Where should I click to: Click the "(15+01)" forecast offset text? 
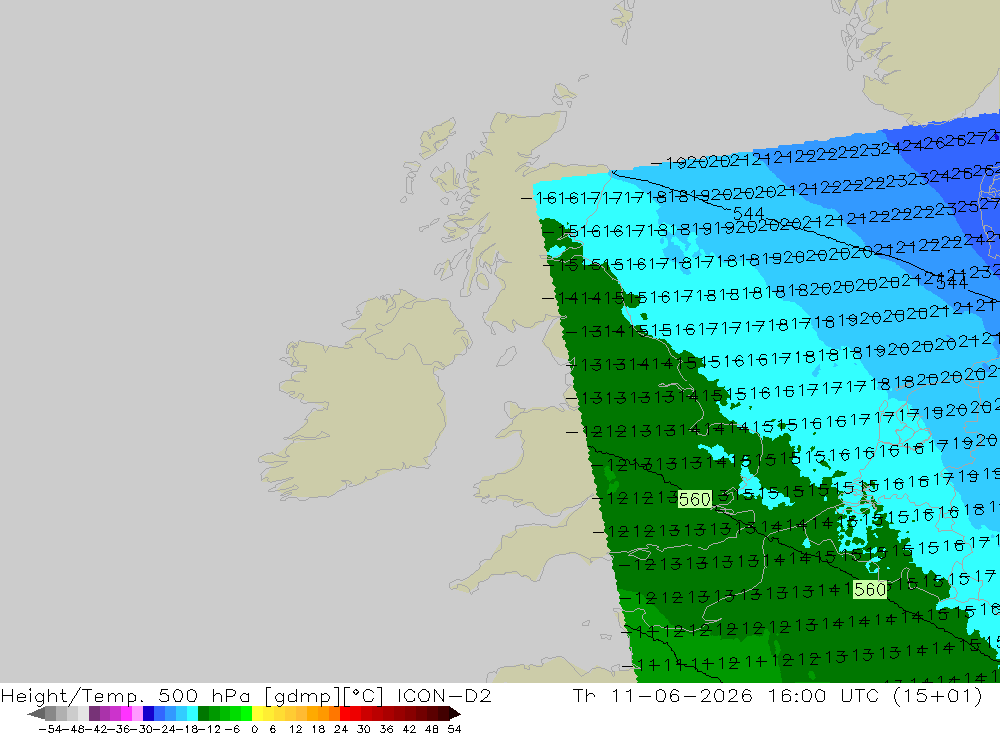click(938, 695)
